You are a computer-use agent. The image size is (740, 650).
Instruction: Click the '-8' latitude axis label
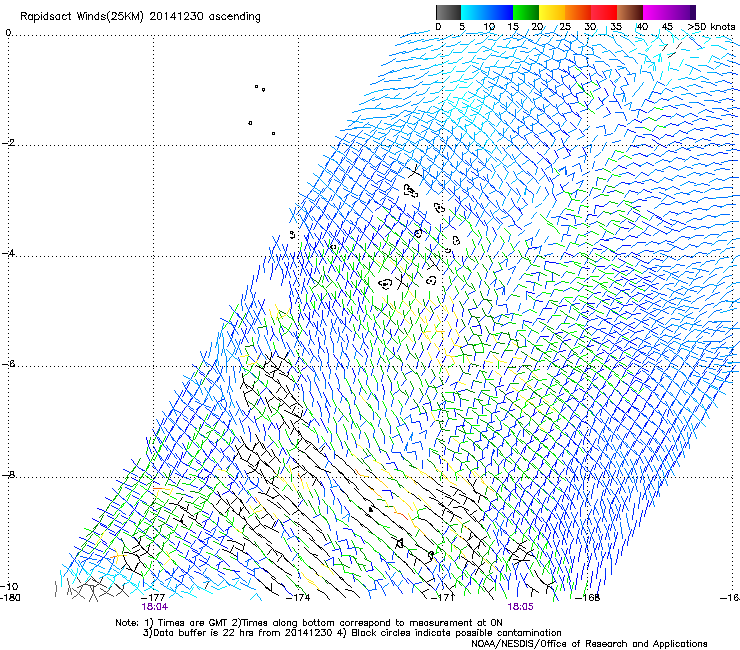point(9,474)
